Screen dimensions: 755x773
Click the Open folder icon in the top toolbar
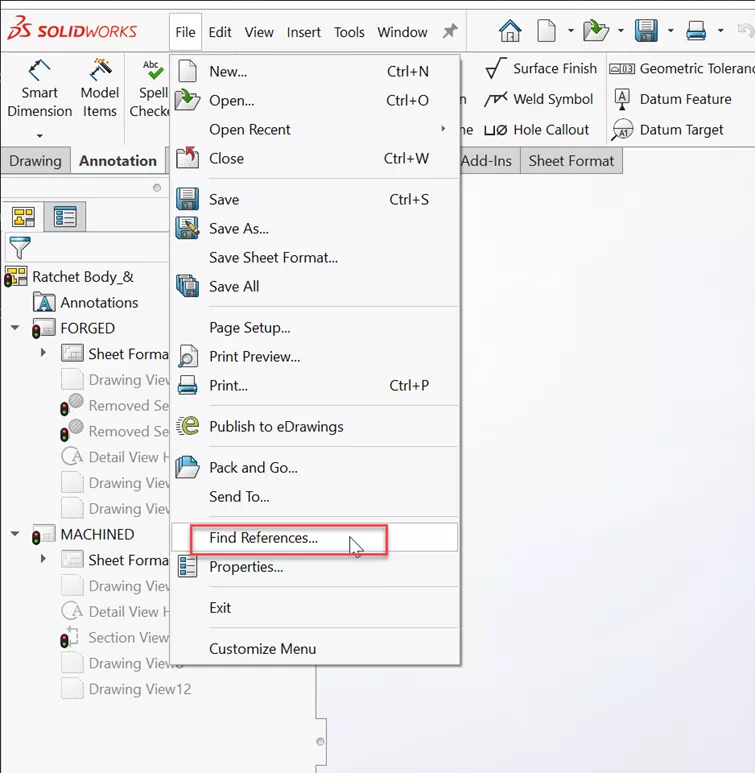point(595,31)
